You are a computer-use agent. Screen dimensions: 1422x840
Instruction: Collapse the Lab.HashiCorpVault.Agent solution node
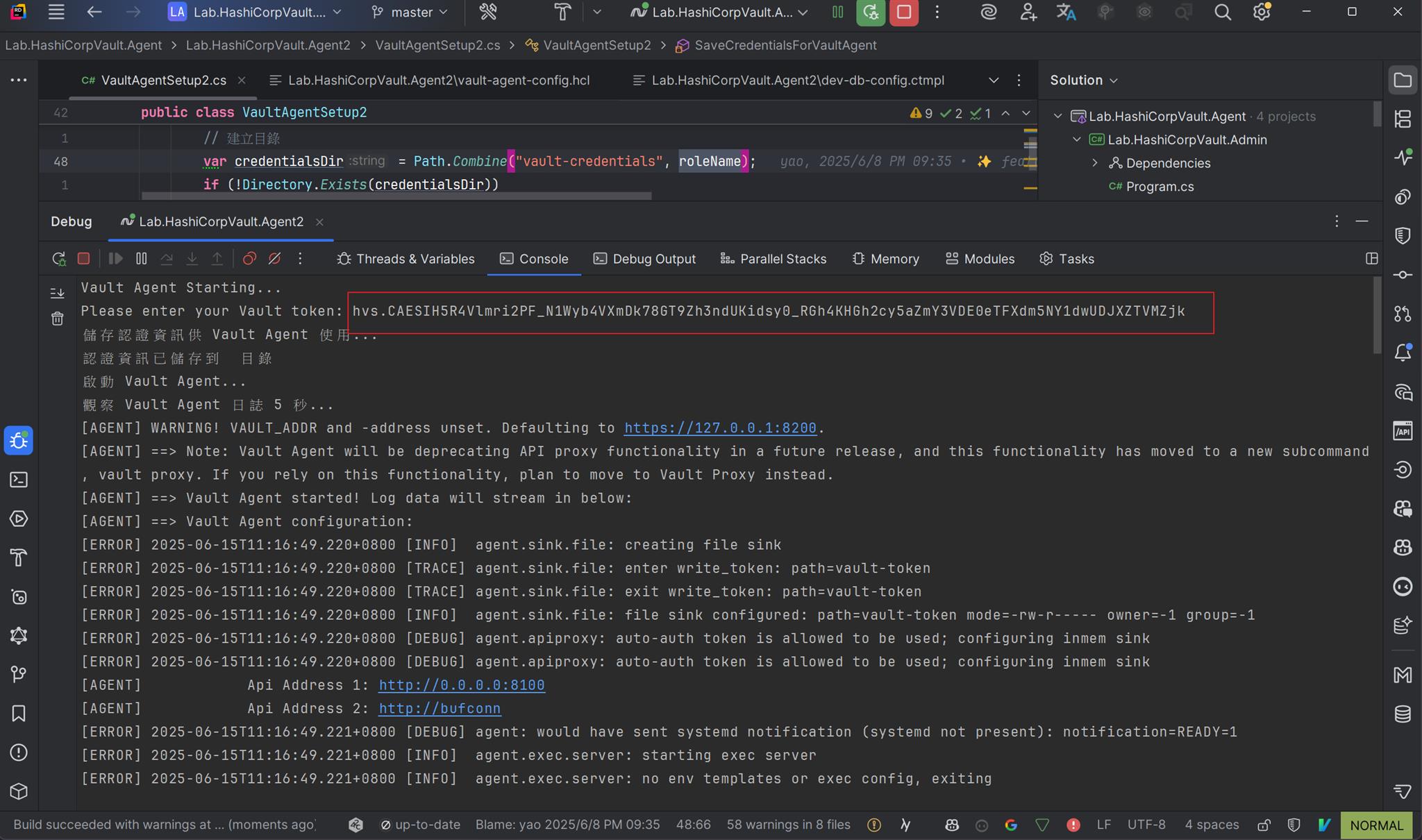(1057, 116)
